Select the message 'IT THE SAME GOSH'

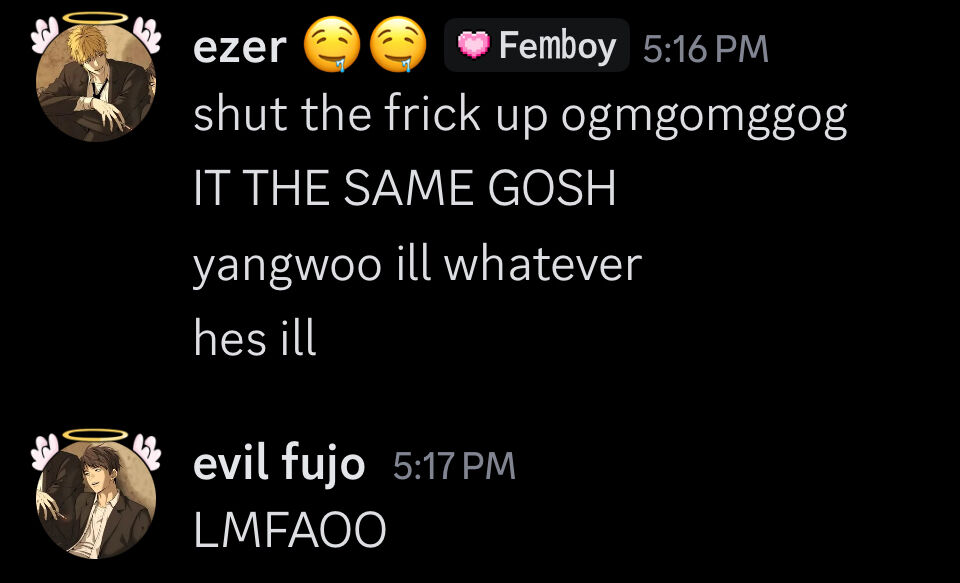405,188
